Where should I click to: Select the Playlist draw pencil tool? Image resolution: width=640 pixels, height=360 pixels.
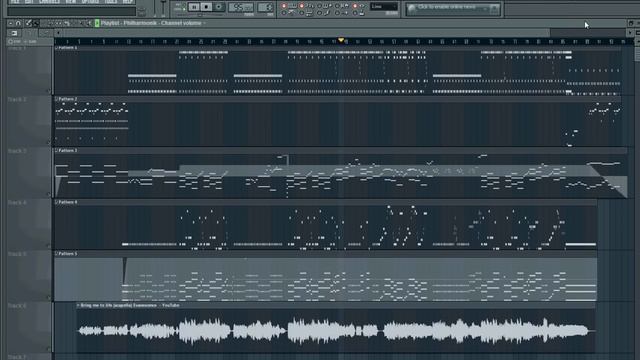point(29,23)
